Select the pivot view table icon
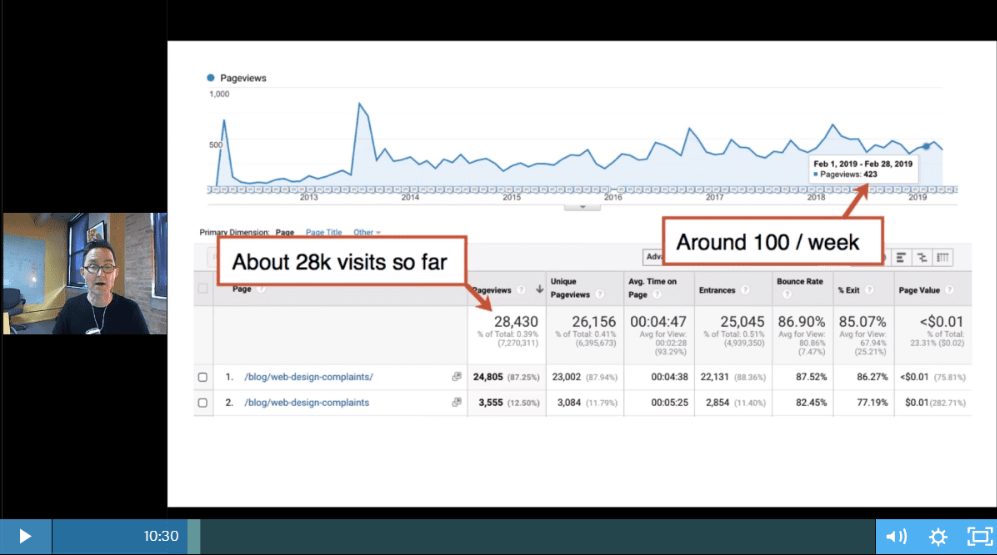Image resolution: width=997 pixels, height=555 pixels. point(943,257)
